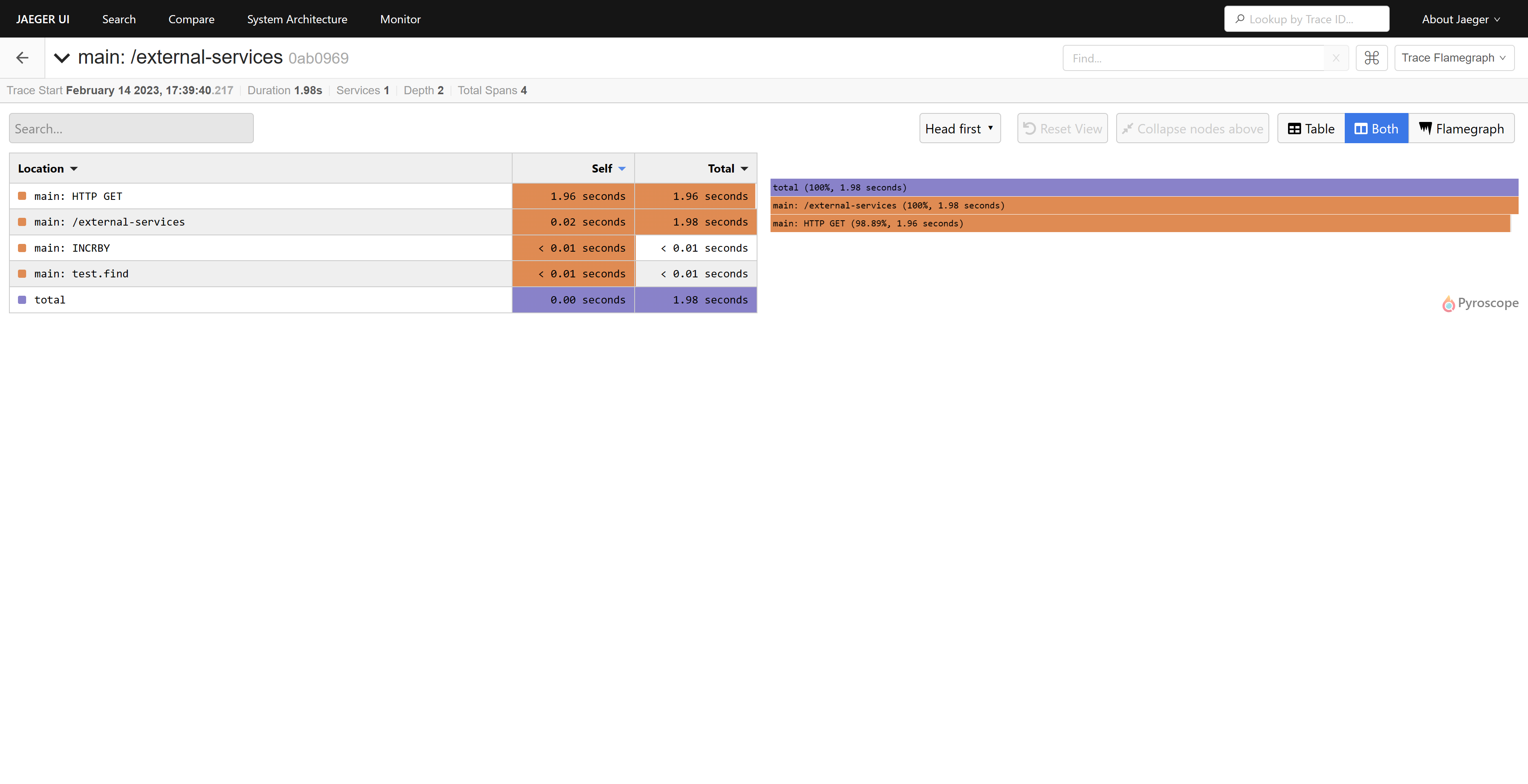Sort by the Location column arrow
1528x784 pixels.
[x=73, y=169]
